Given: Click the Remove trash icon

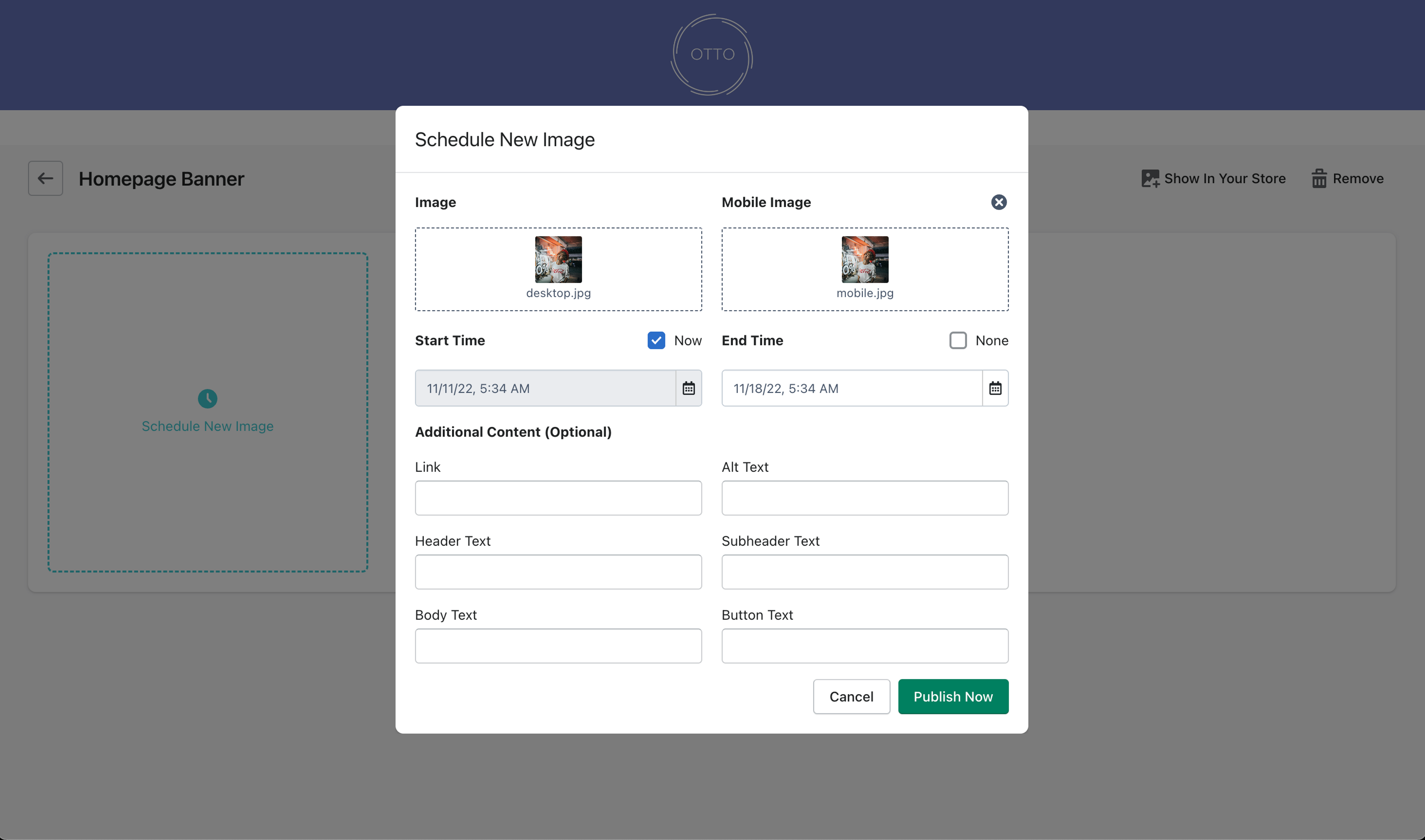Looking at the screenshot, I should click(1318, 178).
